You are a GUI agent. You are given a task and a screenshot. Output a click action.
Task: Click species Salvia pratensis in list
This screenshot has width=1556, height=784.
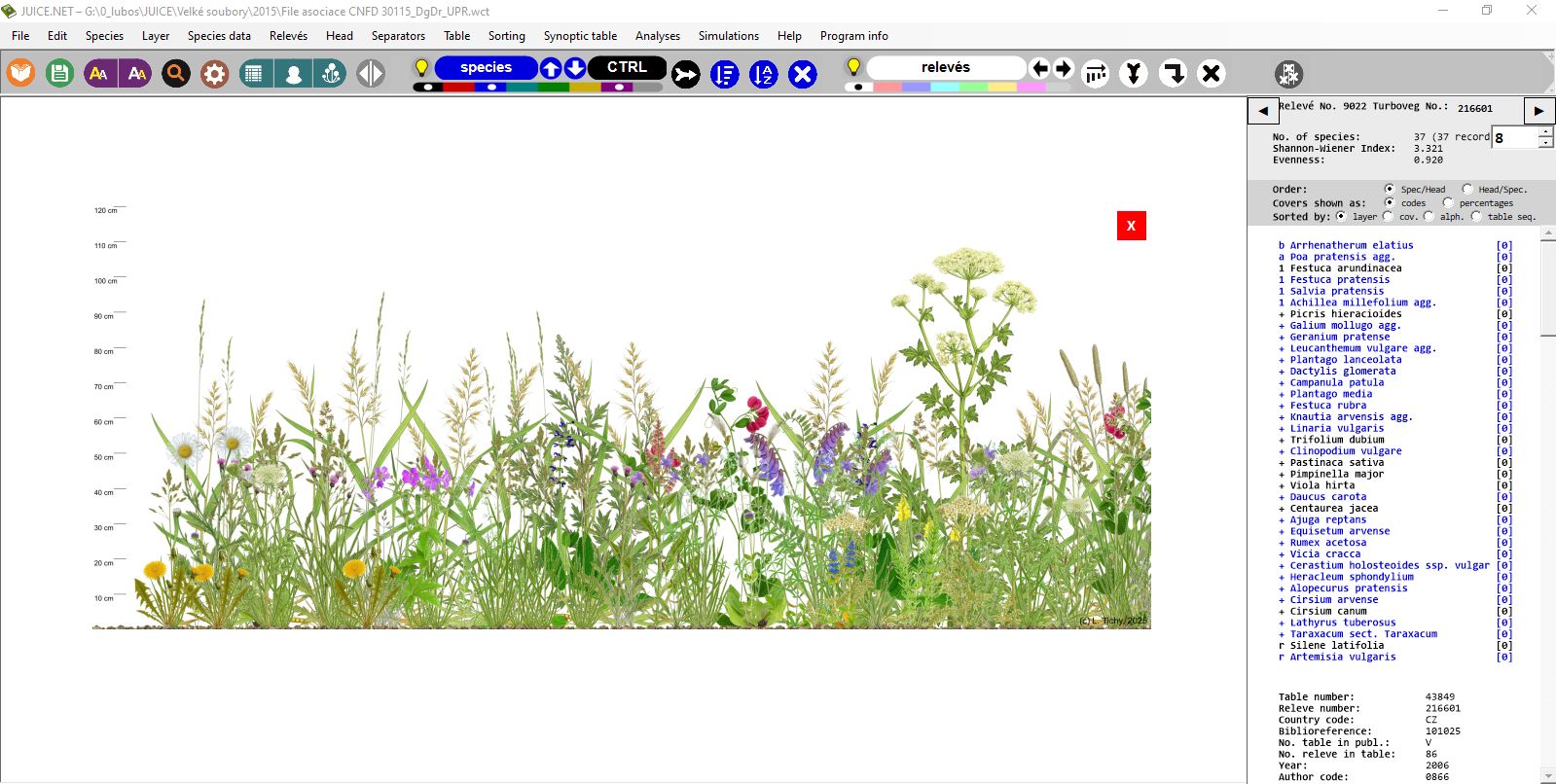tap(1337, 291)
